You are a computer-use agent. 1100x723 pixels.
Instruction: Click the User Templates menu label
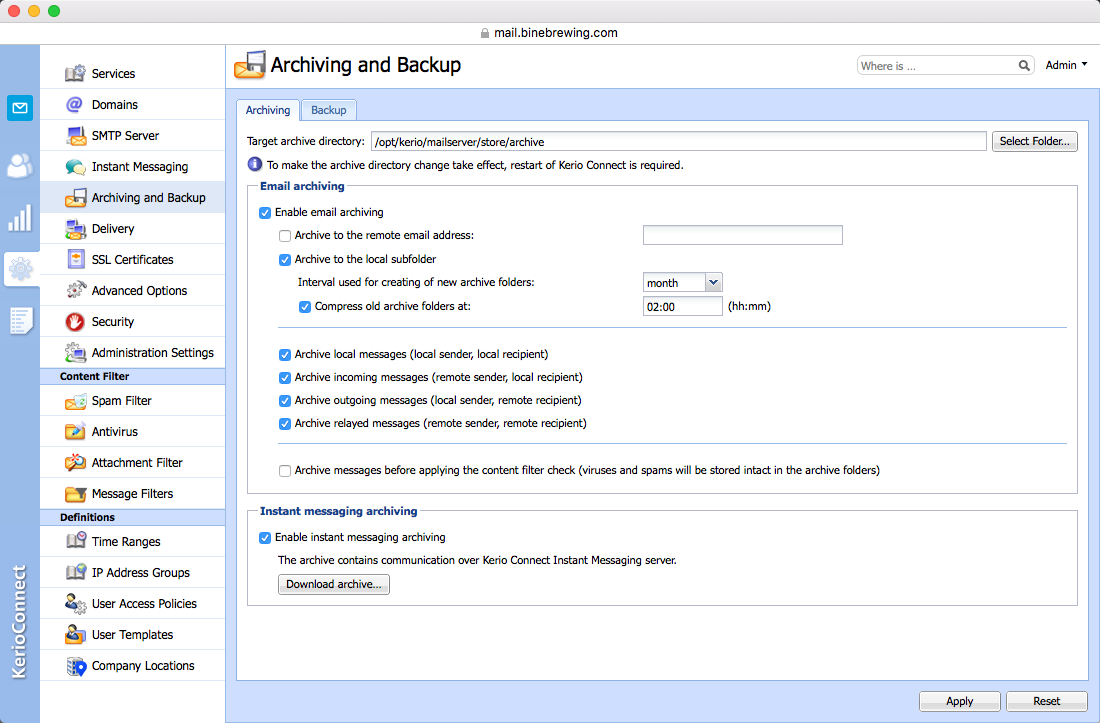point(132,635)
